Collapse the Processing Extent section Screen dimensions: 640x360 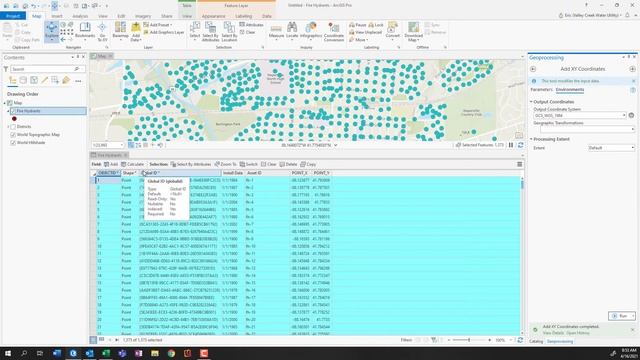tap(531, 139)
